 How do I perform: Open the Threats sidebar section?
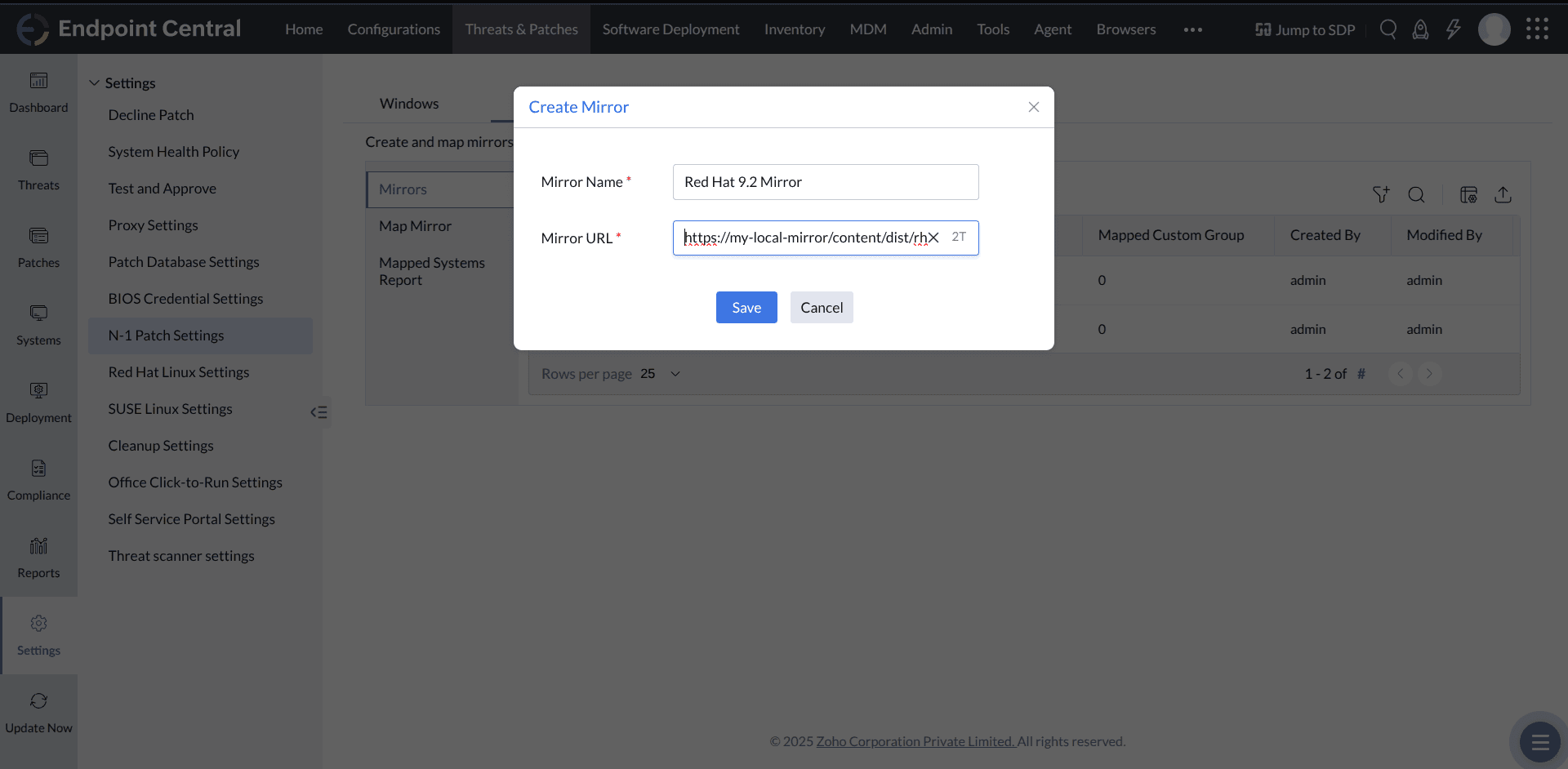38,171
